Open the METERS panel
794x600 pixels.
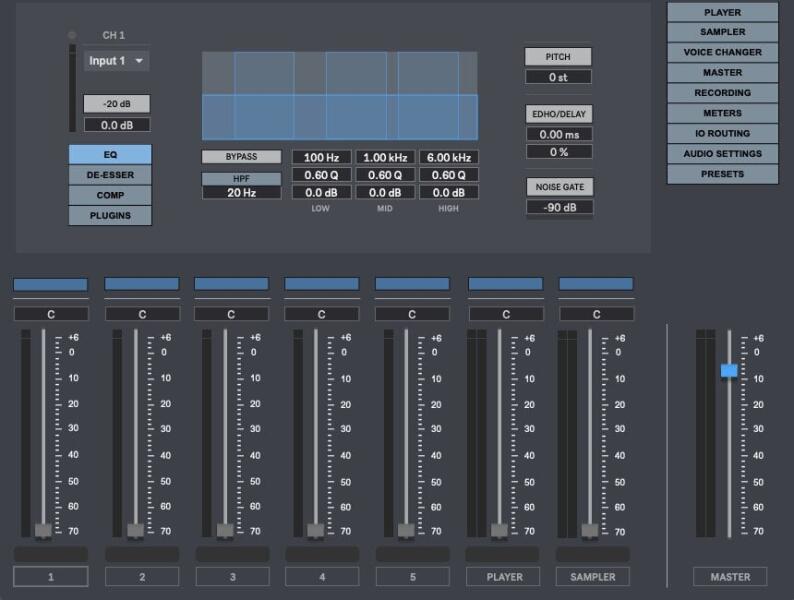[x=723, y=113]
